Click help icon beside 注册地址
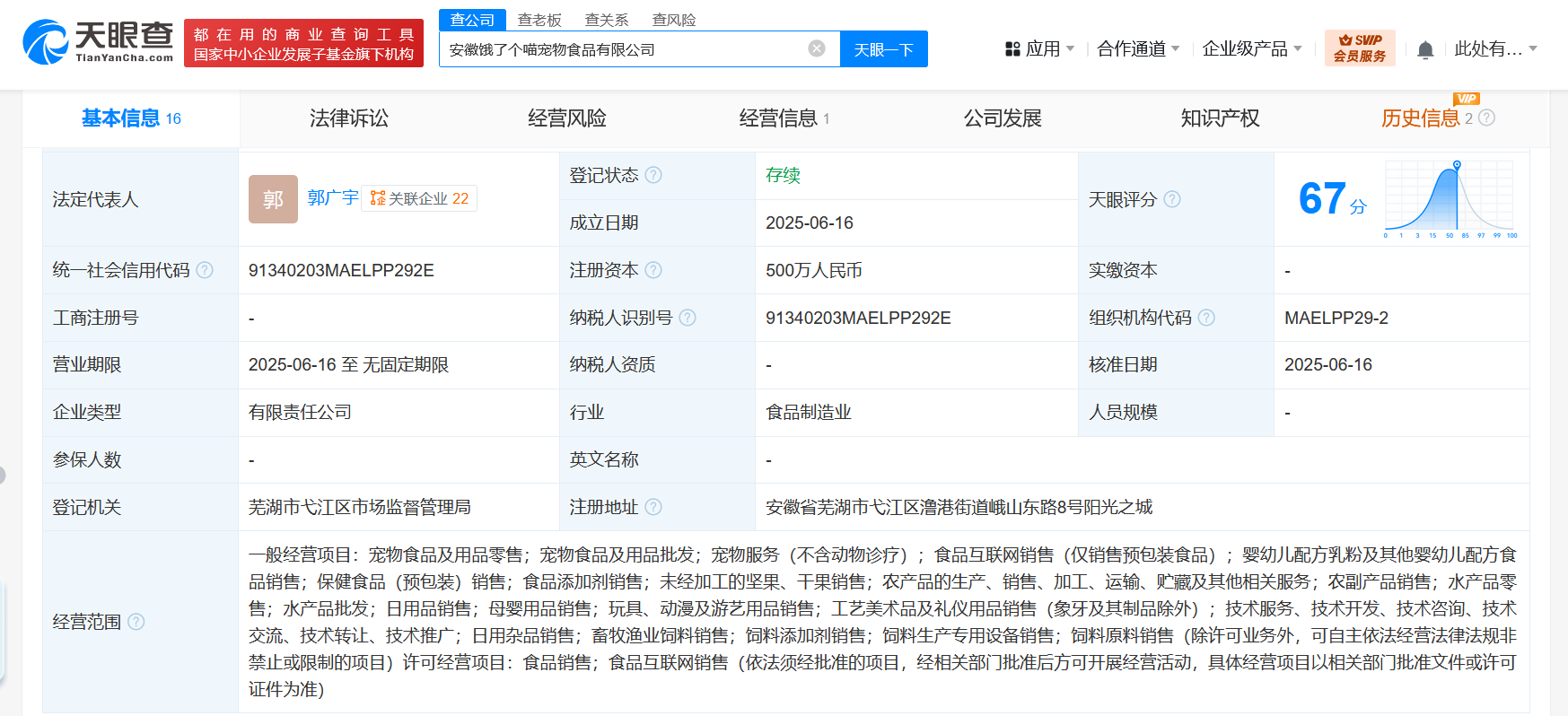The image size is (1568, 716). [653, 507]
